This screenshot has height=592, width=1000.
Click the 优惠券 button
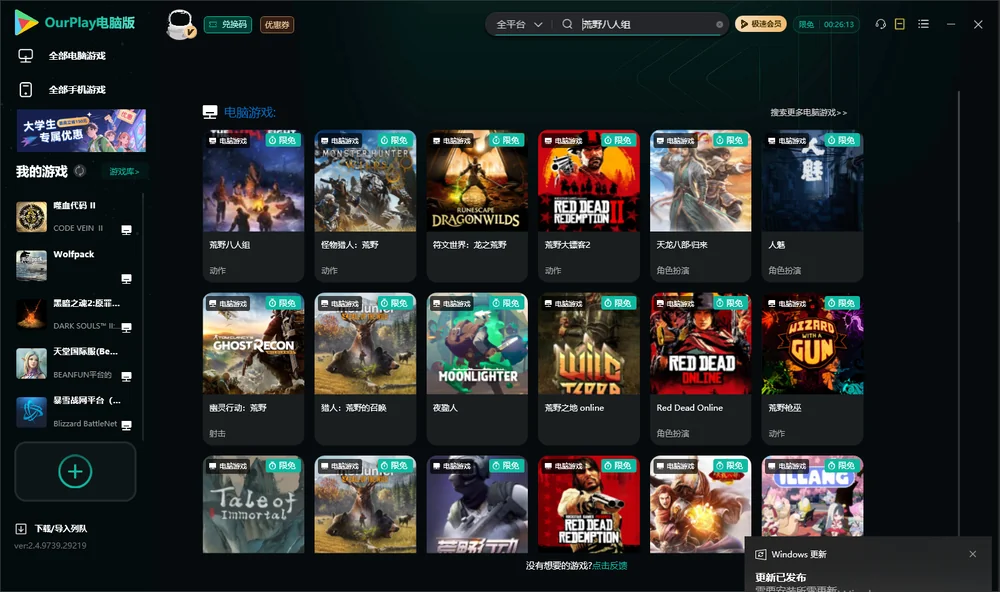coord(277,25)
